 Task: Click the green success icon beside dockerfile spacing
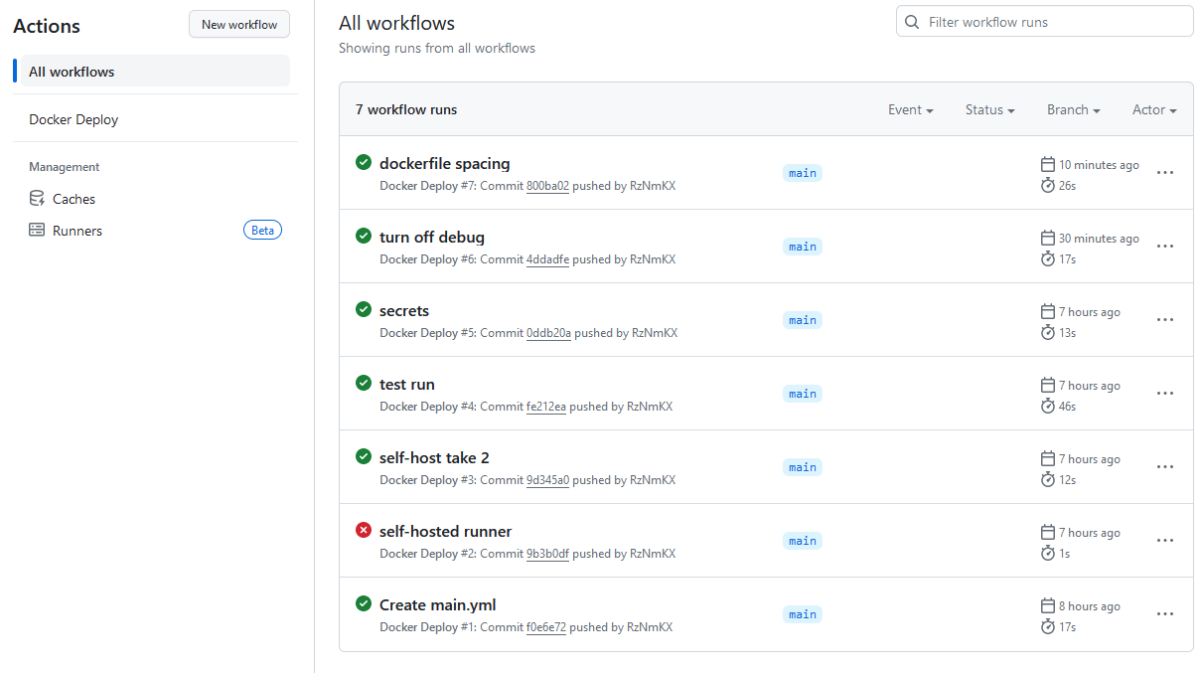[x=363, y=162]
